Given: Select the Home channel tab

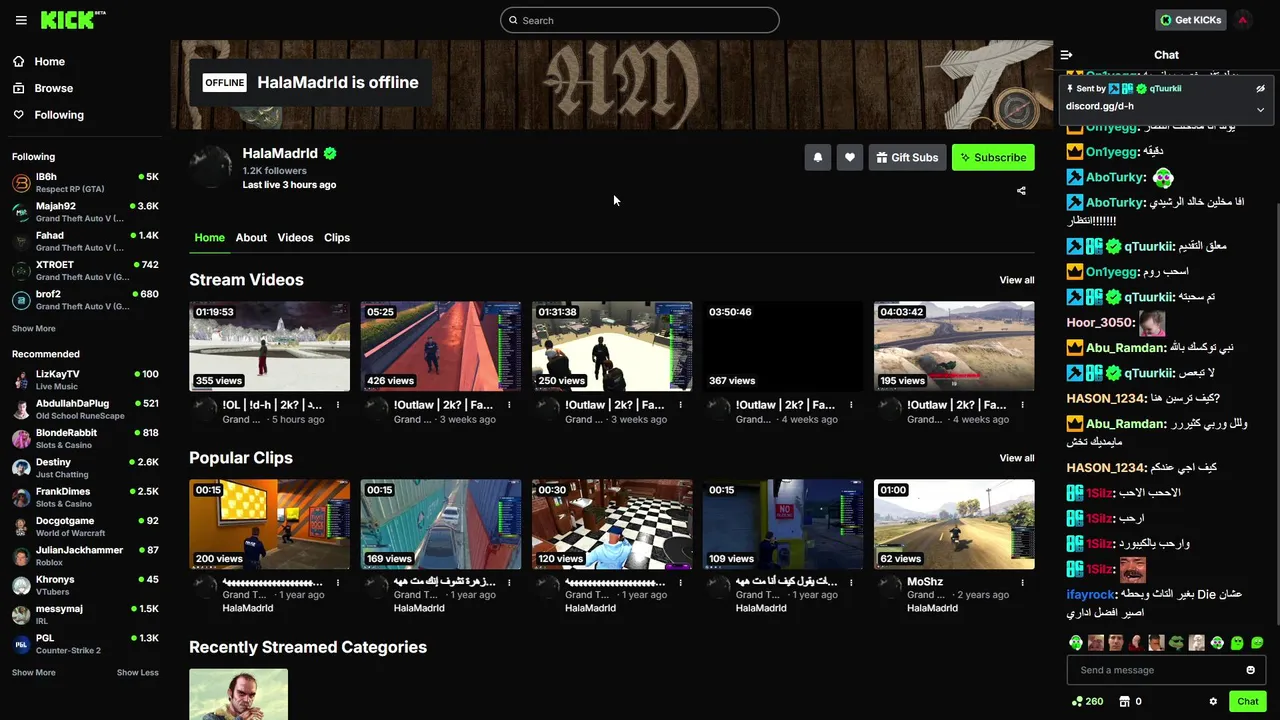Looking at the screenshot, I should tap(209, 238).
